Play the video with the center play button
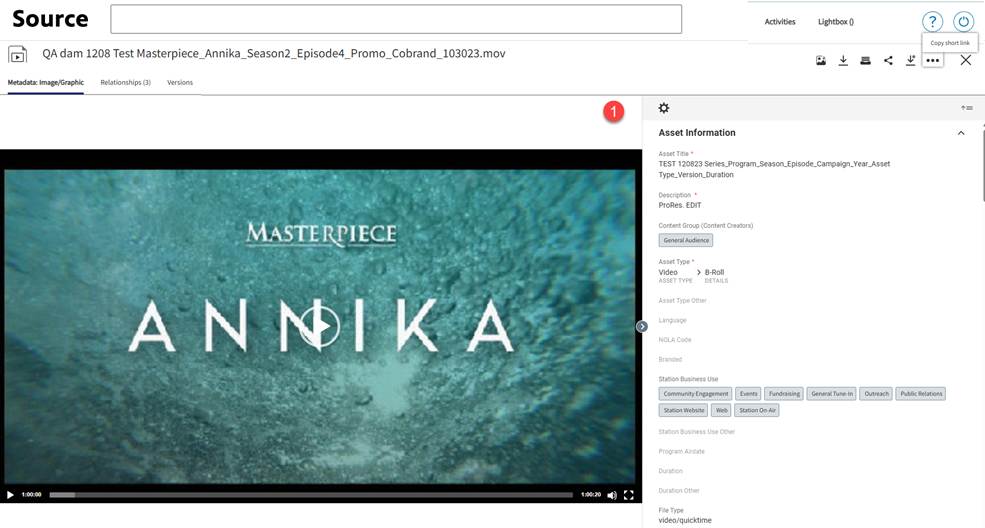985x528 pixels. click(x=319, y=326)
